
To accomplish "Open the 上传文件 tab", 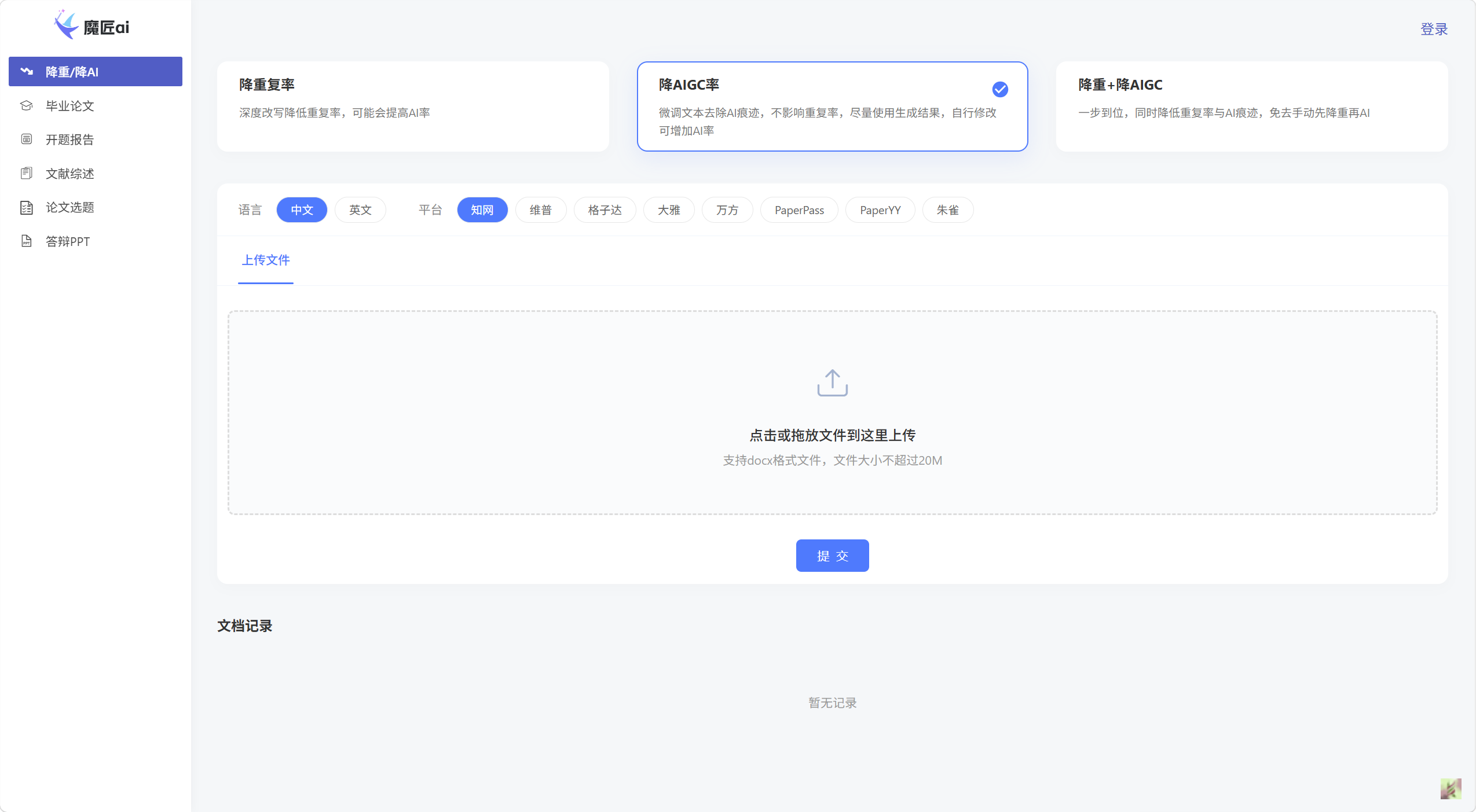I will click(x=266, y=260).
